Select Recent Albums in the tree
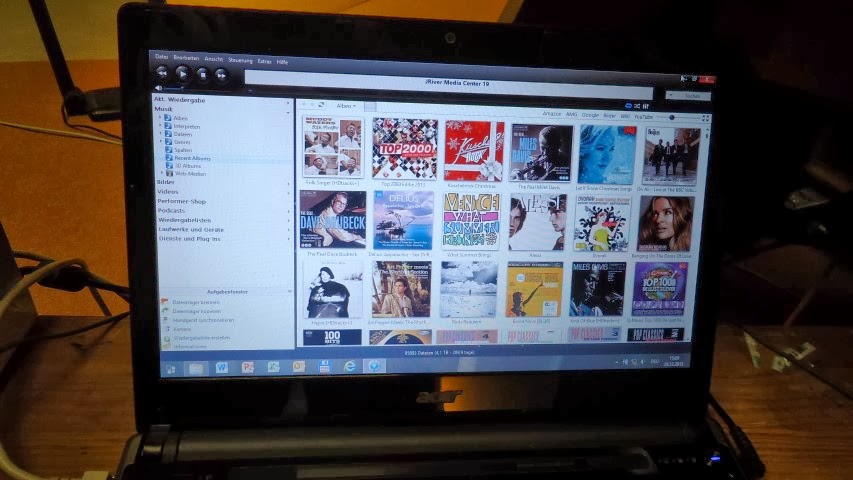The image size is (853, 480). (192, 158)
